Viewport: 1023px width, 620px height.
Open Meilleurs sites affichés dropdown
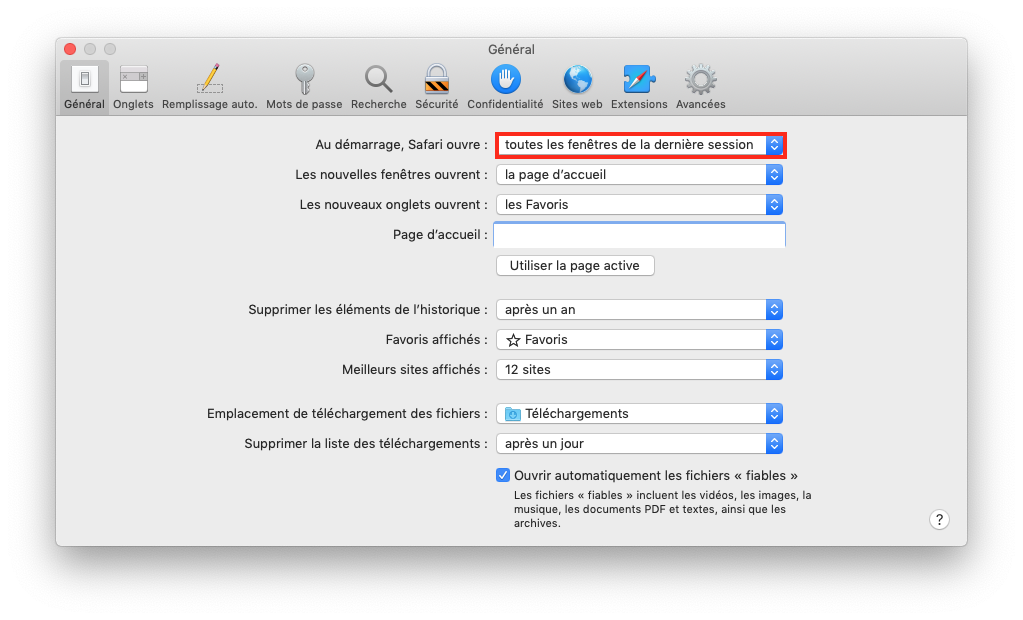[639, 369]
